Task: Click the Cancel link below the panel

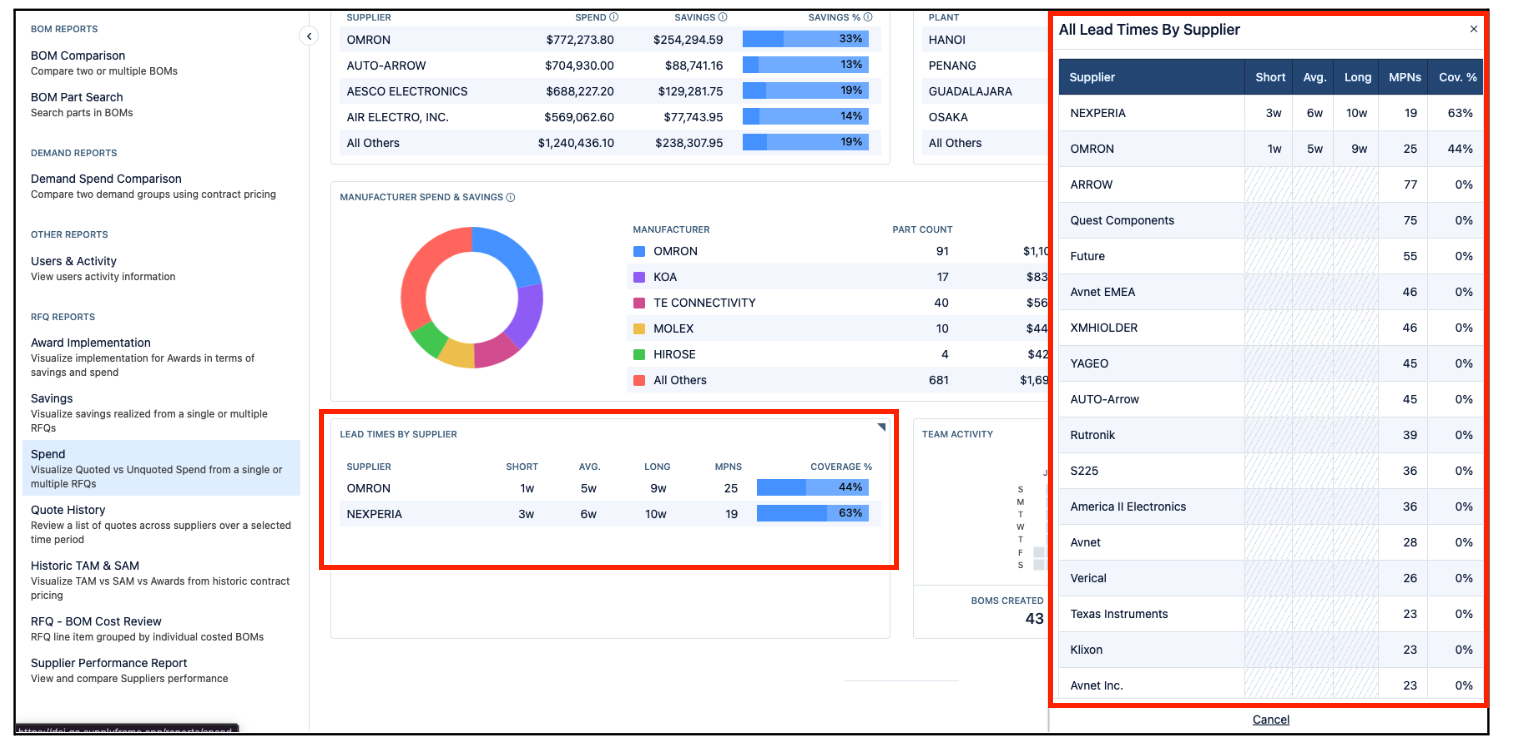Action: [1270, 720]
